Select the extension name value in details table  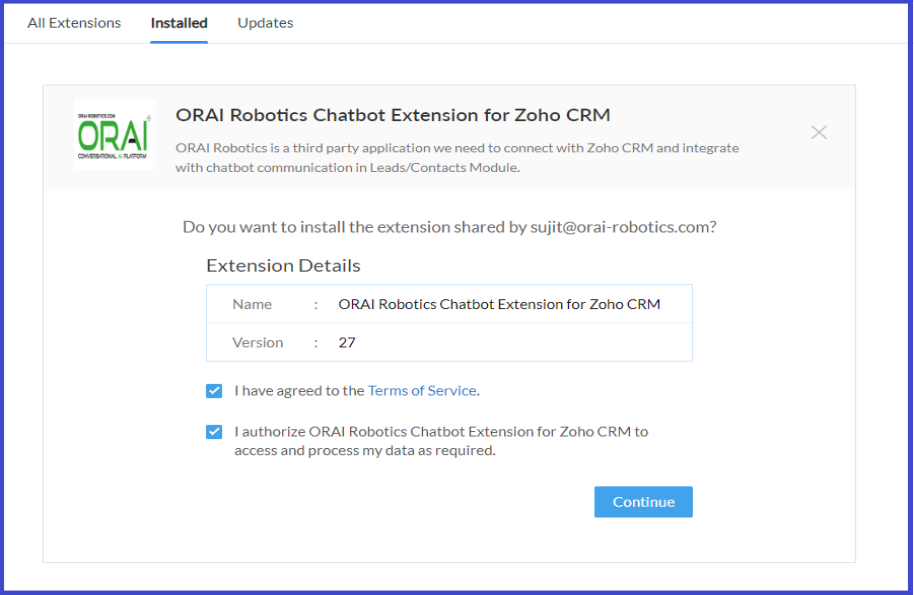point(499,304)
